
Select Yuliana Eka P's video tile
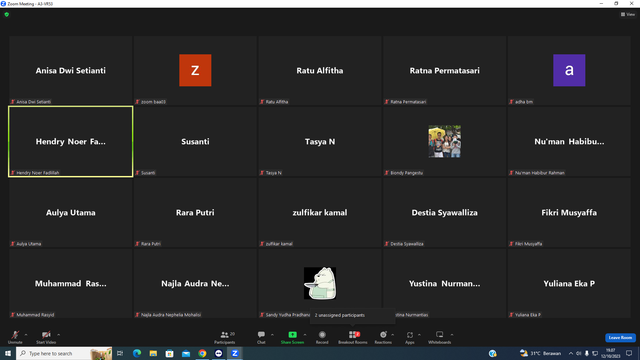(x=569, y=284)
